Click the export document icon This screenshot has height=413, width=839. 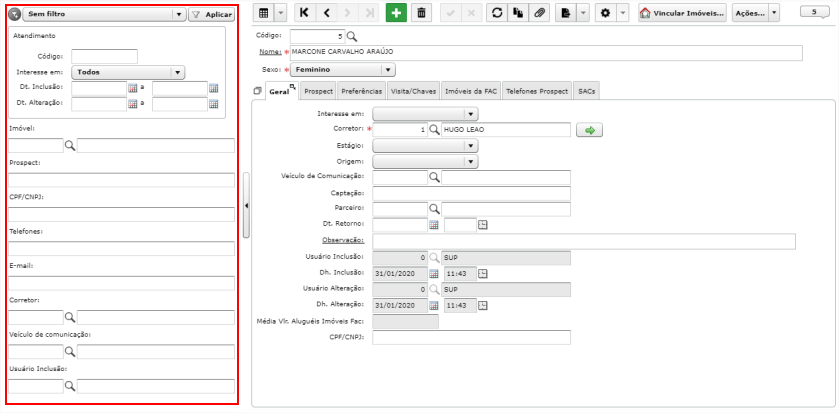[566, 13]
